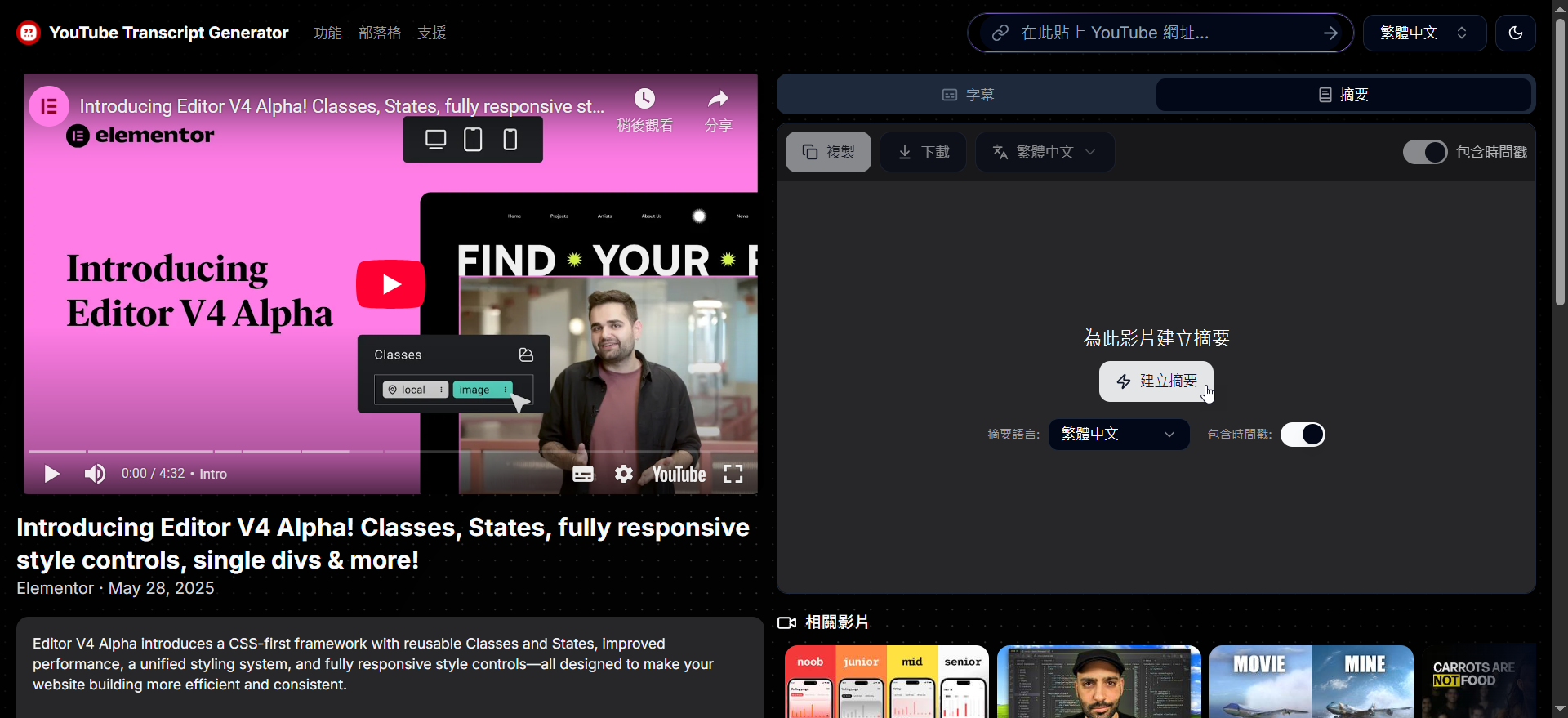Open the noob junior mid senior thumbnail
The height and width of the screenshot is (718, 1568).
(x=887, y=681)
